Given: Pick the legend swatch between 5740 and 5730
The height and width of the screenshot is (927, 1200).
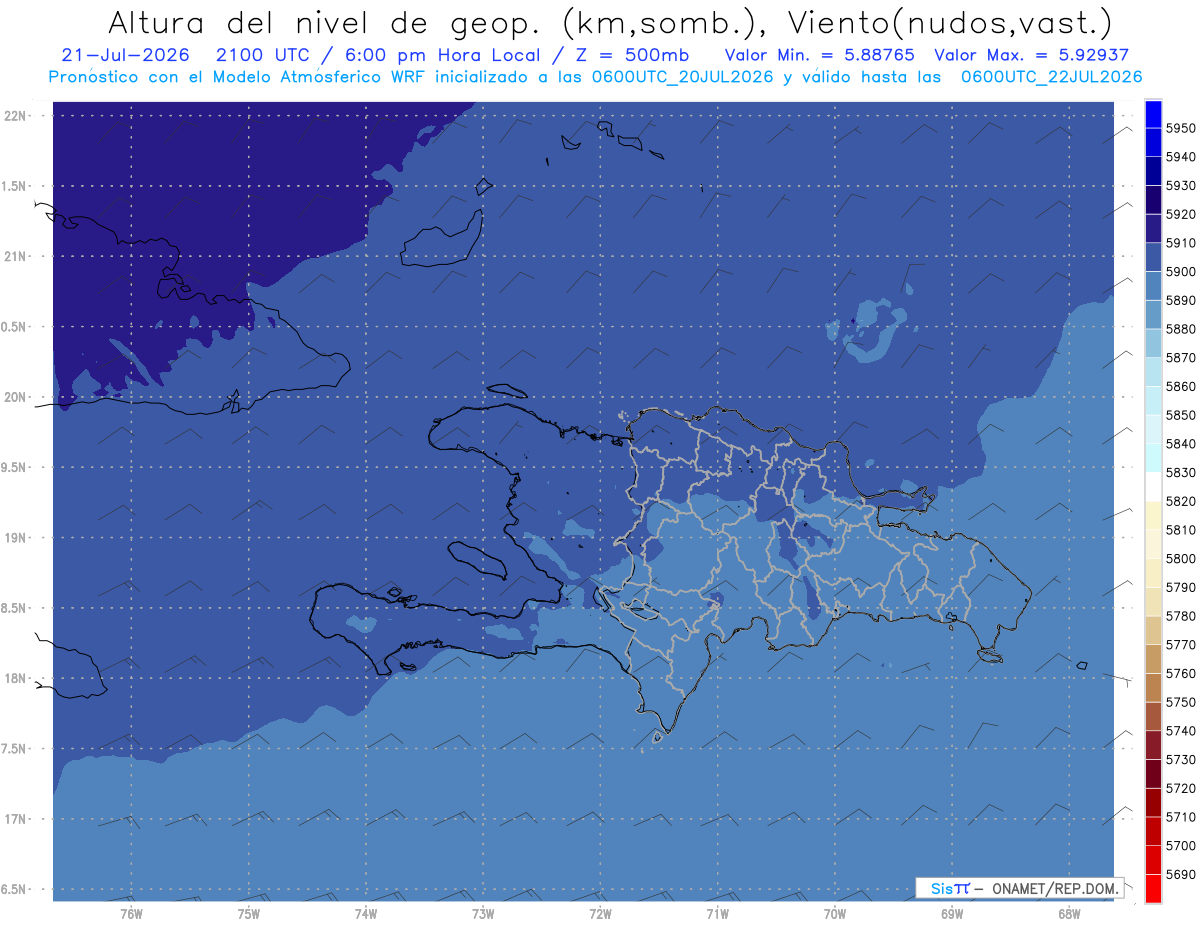Looking at the screenshot, I should (x=1153, y=745).
